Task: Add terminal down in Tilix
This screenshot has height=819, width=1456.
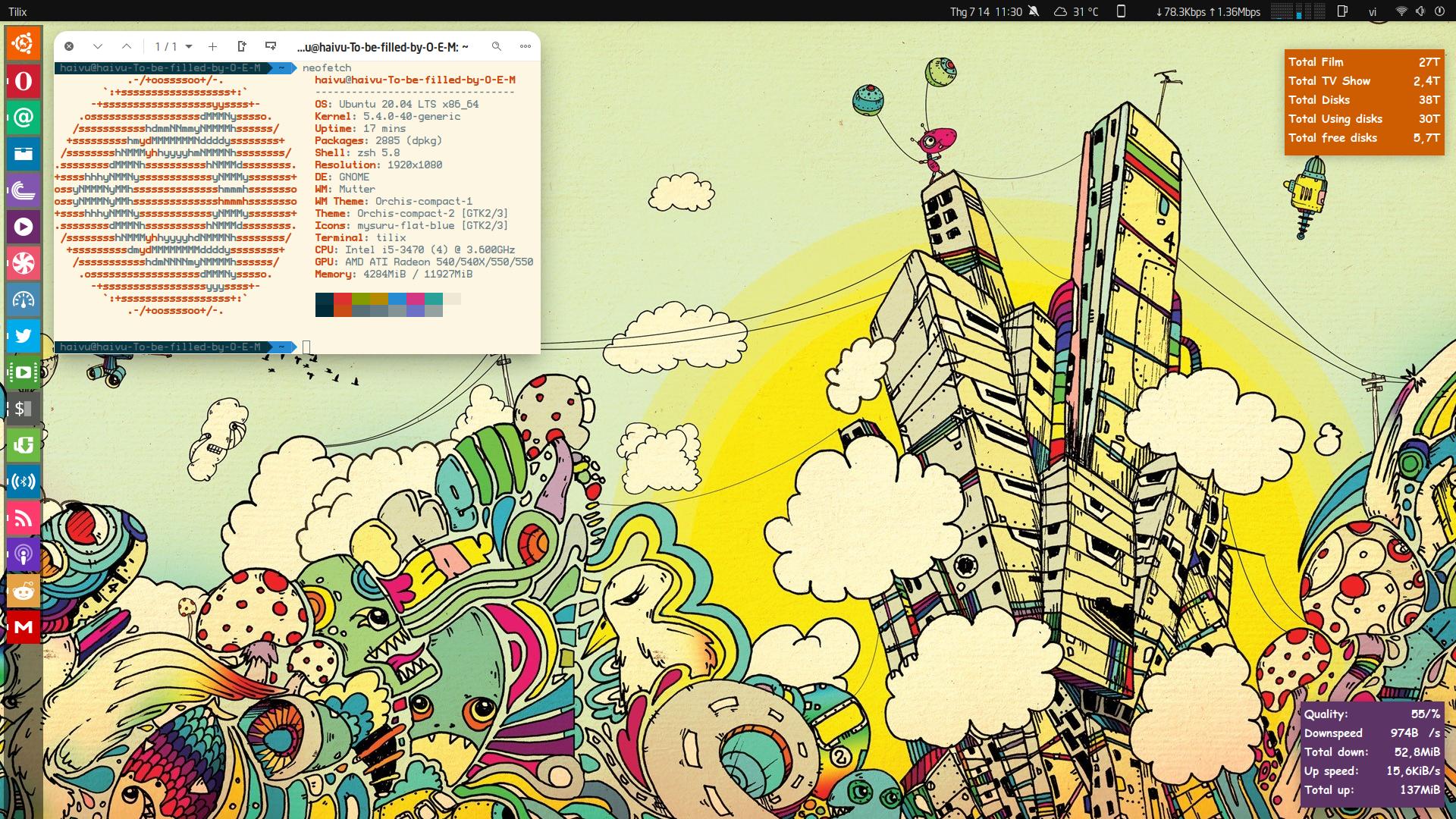Action: pyautogui.click(x=270, y=46)
